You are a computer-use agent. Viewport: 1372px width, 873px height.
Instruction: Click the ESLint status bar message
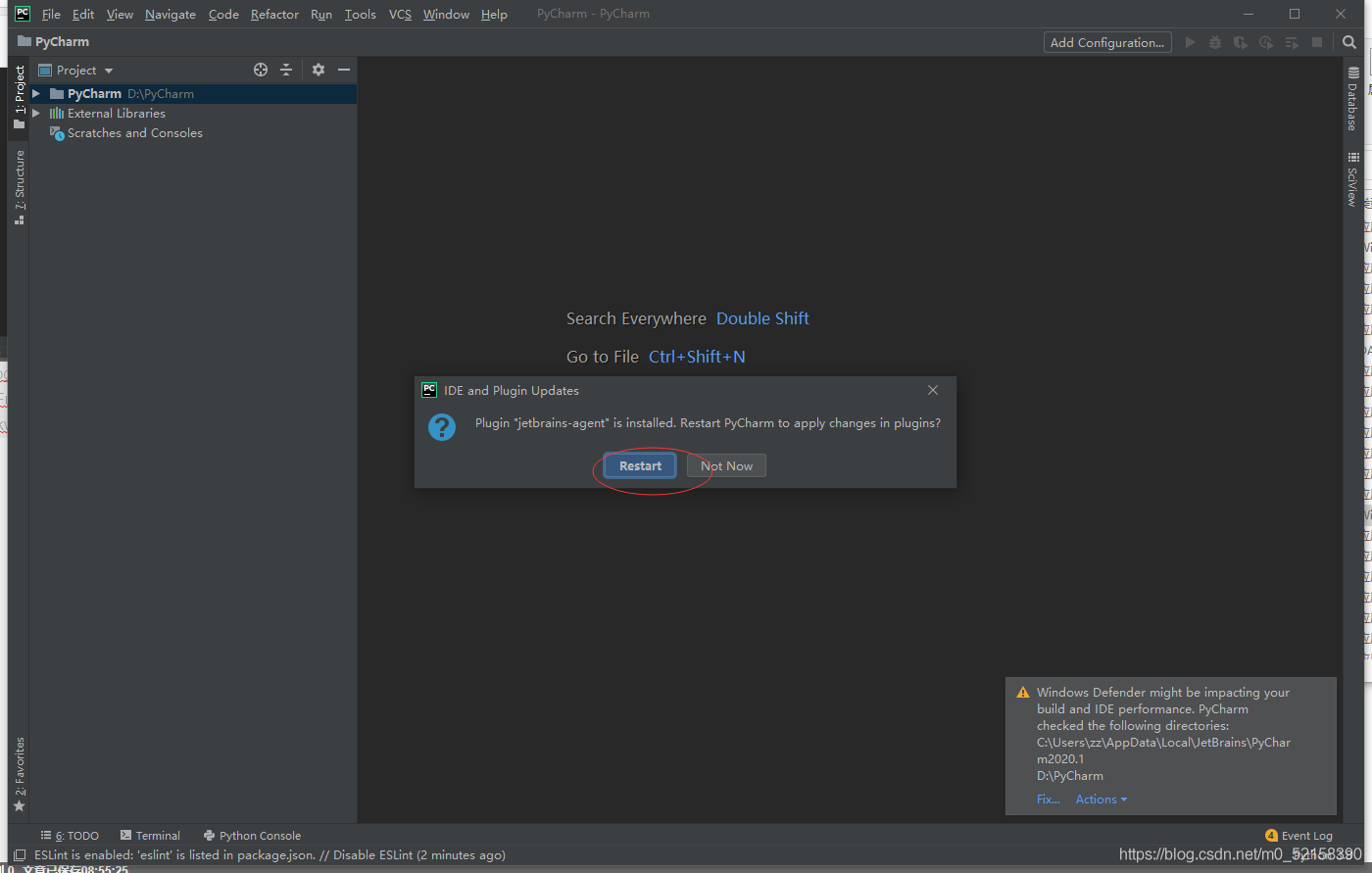pyautogui.click(x=269, y=855)
